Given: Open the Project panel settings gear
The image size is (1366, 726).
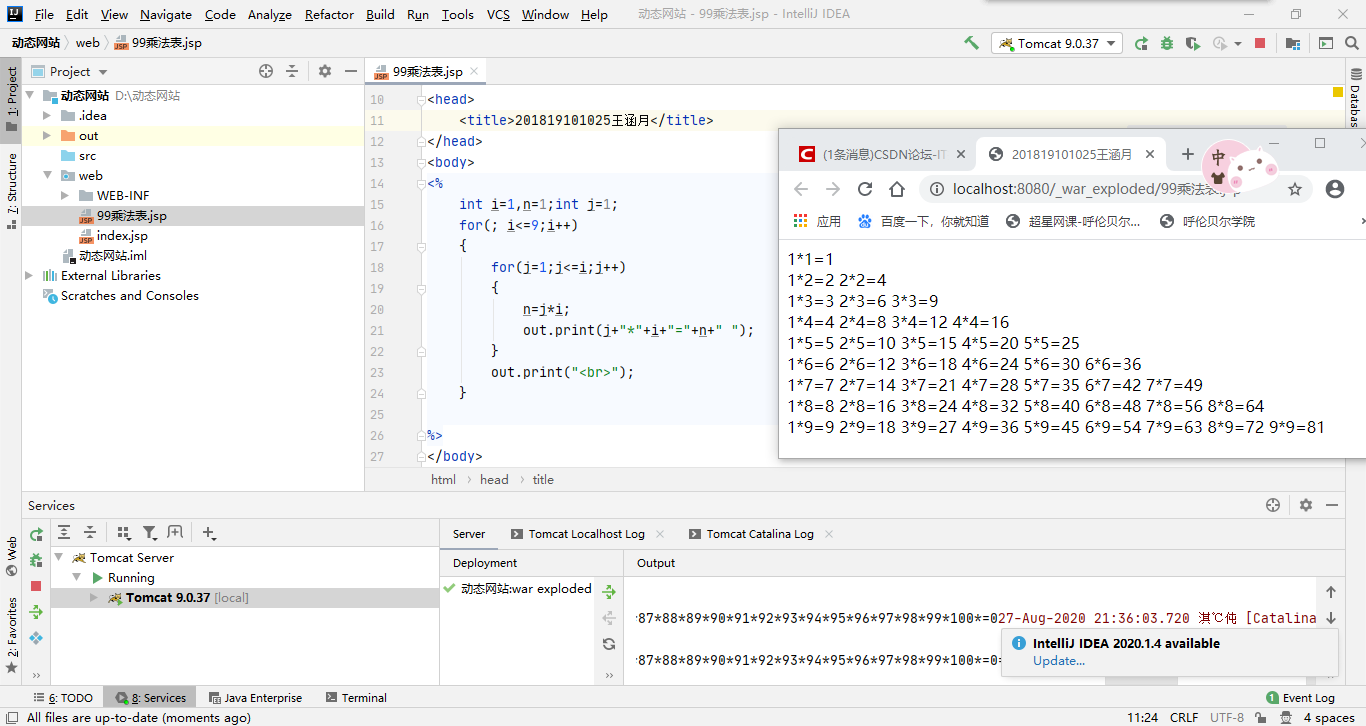Looking at the screenshot, I should 325,71.
